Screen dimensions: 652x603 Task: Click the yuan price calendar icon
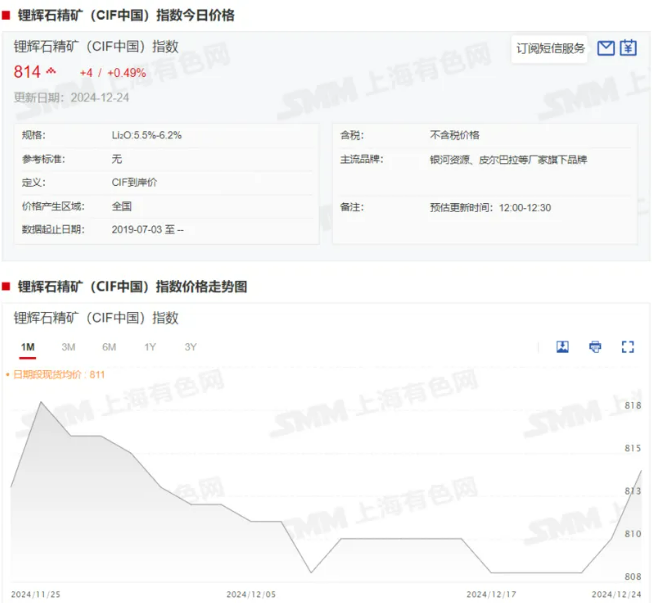[628, 48]
